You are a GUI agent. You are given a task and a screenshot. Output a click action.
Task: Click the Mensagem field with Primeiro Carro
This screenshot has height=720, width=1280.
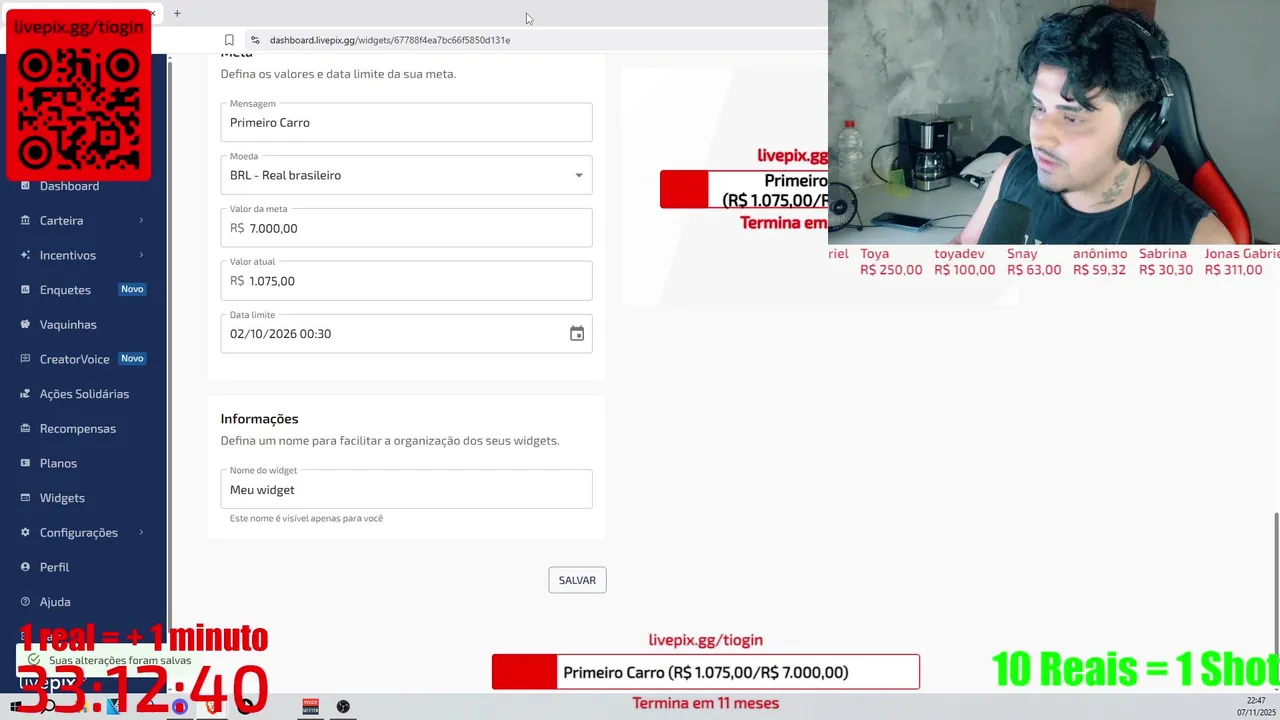click(406, 122)
